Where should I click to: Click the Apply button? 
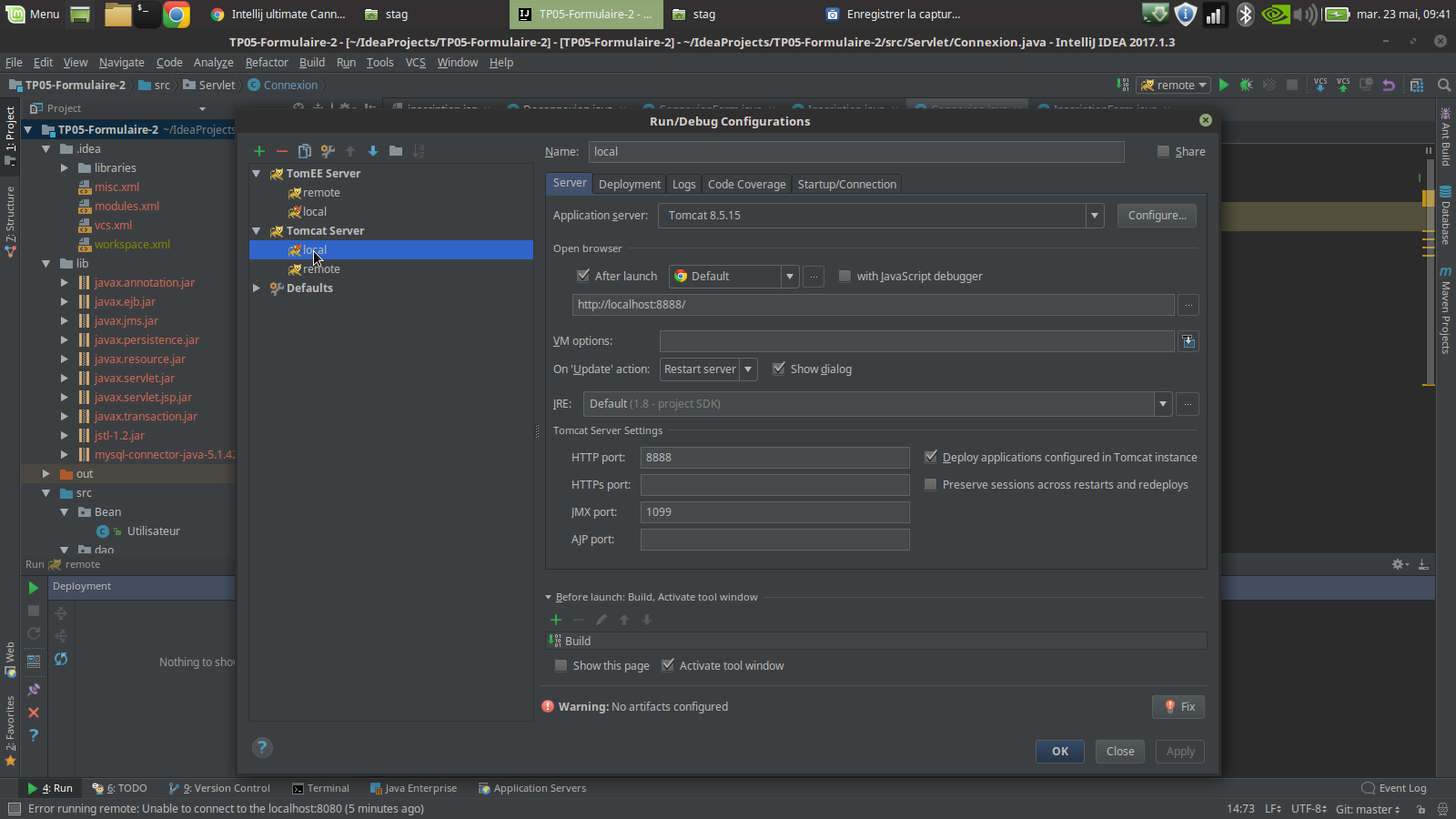(1180, 752)
